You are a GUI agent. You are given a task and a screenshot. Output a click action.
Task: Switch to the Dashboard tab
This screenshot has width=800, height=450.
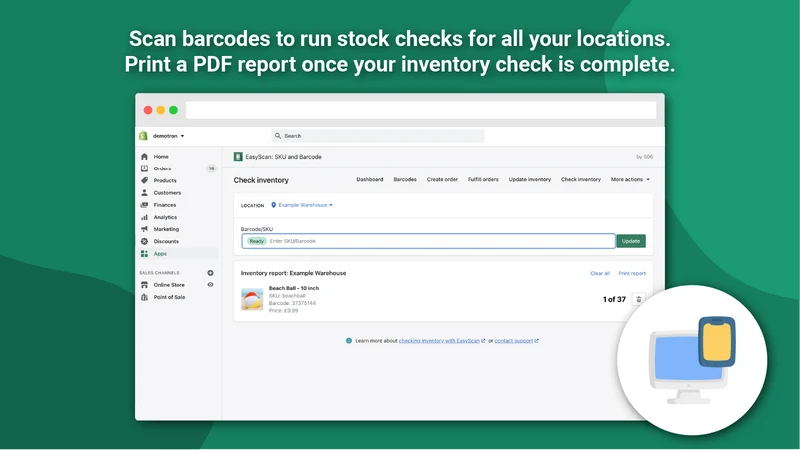point(370,180)
